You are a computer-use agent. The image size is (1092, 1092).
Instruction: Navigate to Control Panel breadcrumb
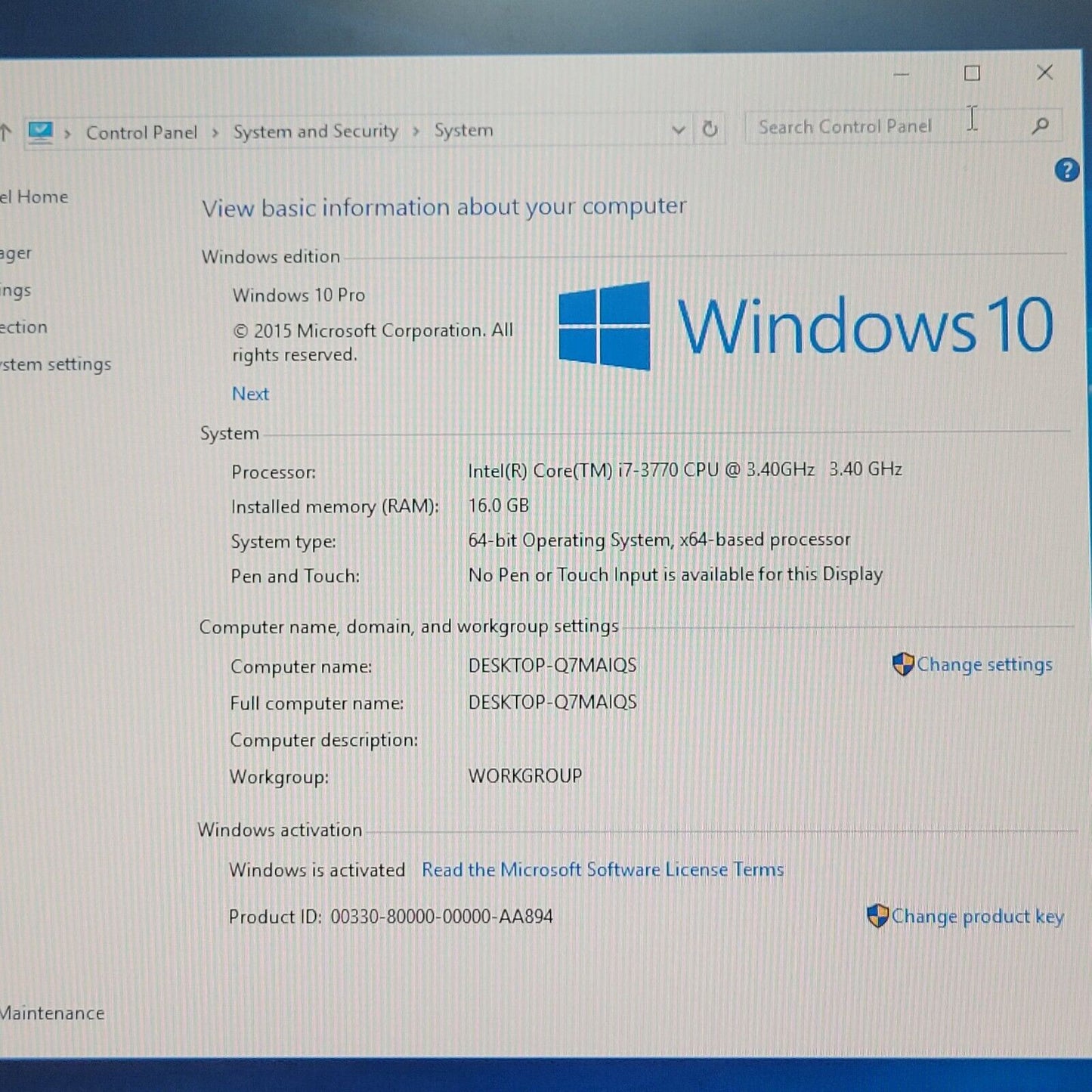point(141,133)
